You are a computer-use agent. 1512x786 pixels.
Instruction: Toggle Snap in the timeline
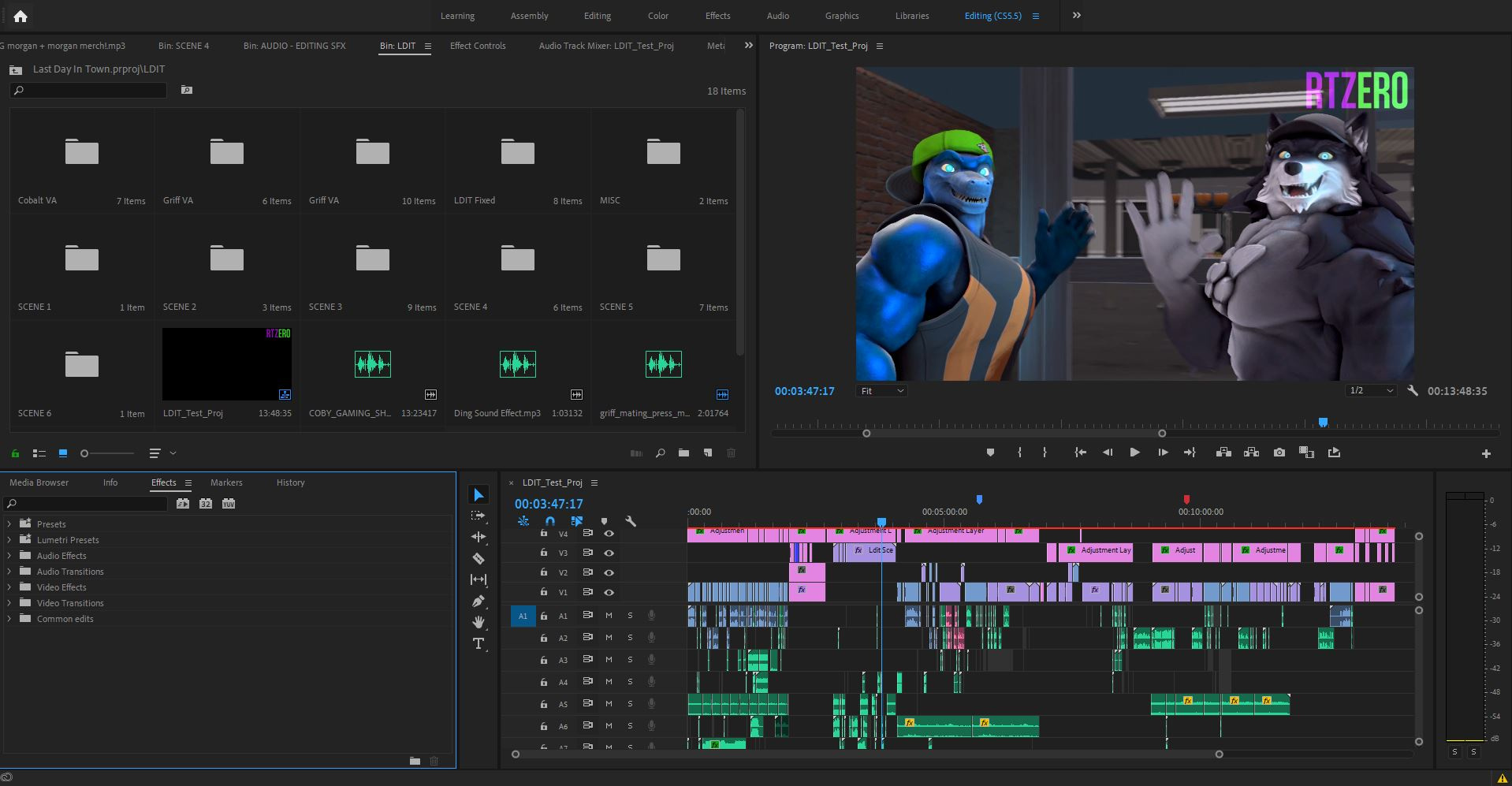tap(550, 521)
